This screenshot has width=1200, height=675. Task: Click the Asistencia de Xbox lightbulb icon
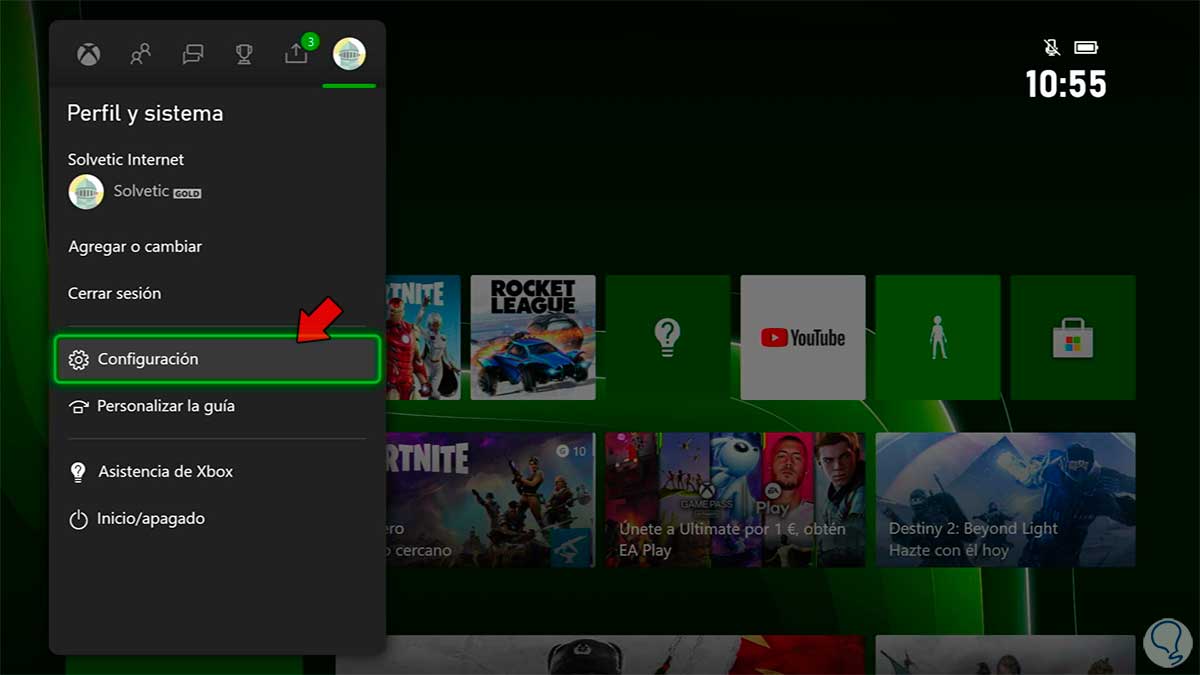[x=78, y=472]
